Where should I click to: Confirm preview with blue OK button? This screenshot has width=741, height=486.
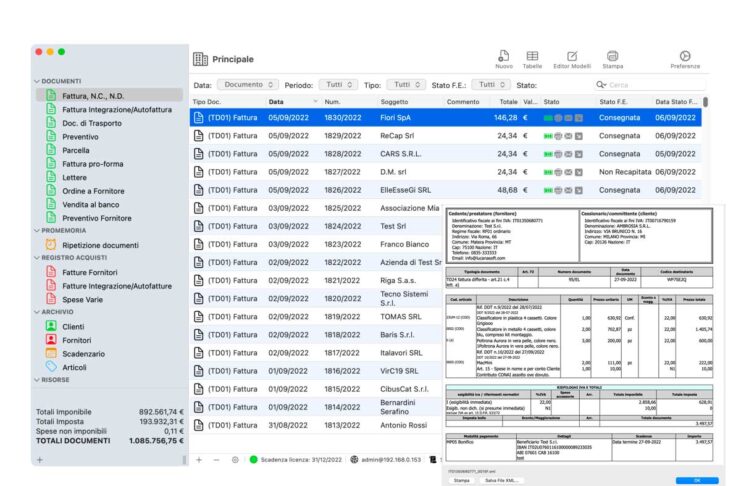click(x=697, y=480)
